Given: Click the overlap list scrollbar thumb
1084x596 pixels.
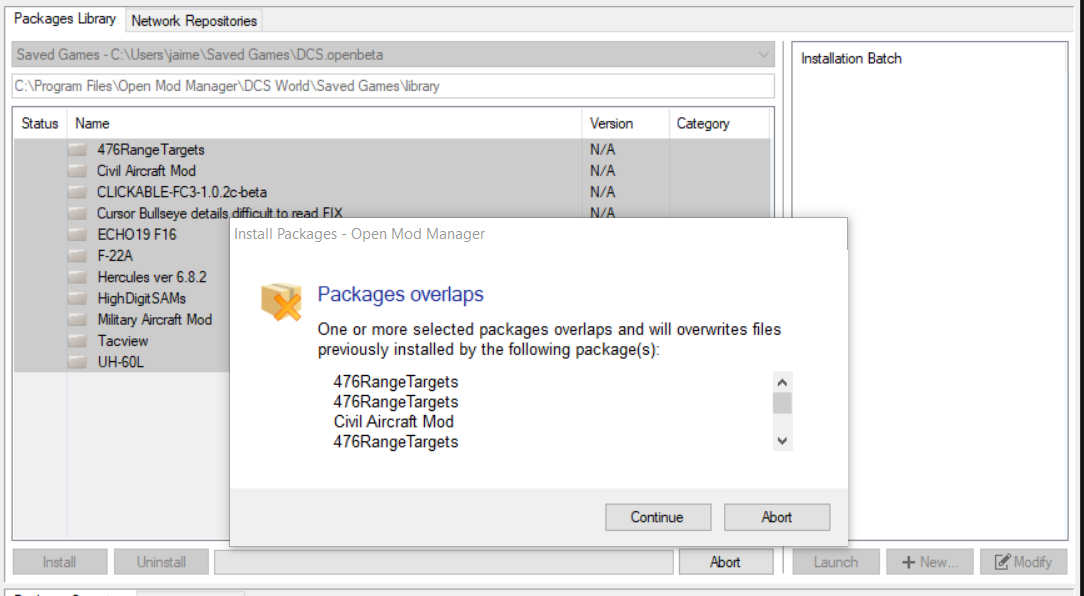Looking at the screenshot, I should [782, 403].
